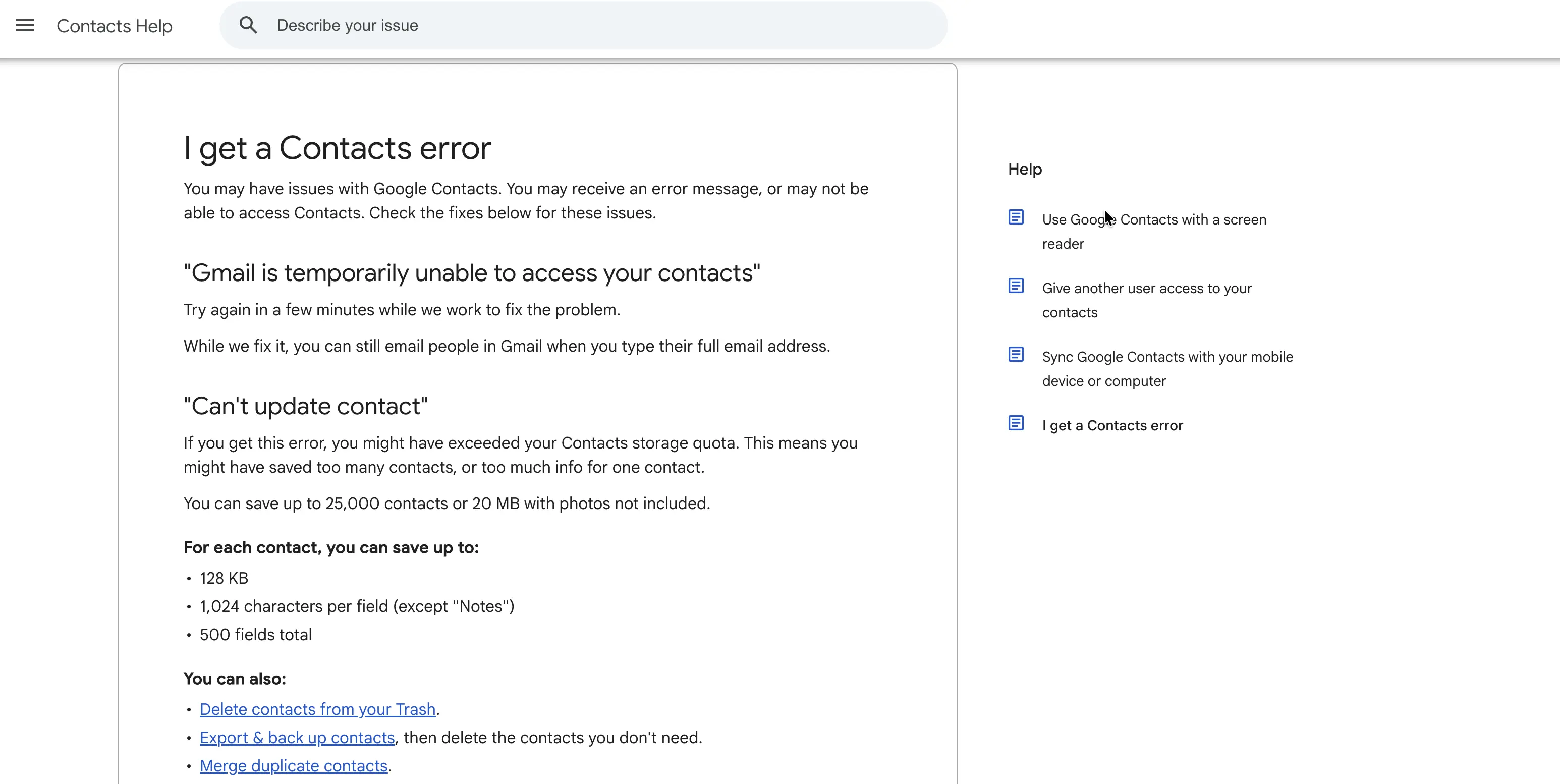The width and height of the screenshot is (1560, 784).
Task: Click the Help sidebar heading
Action: 1025,169
